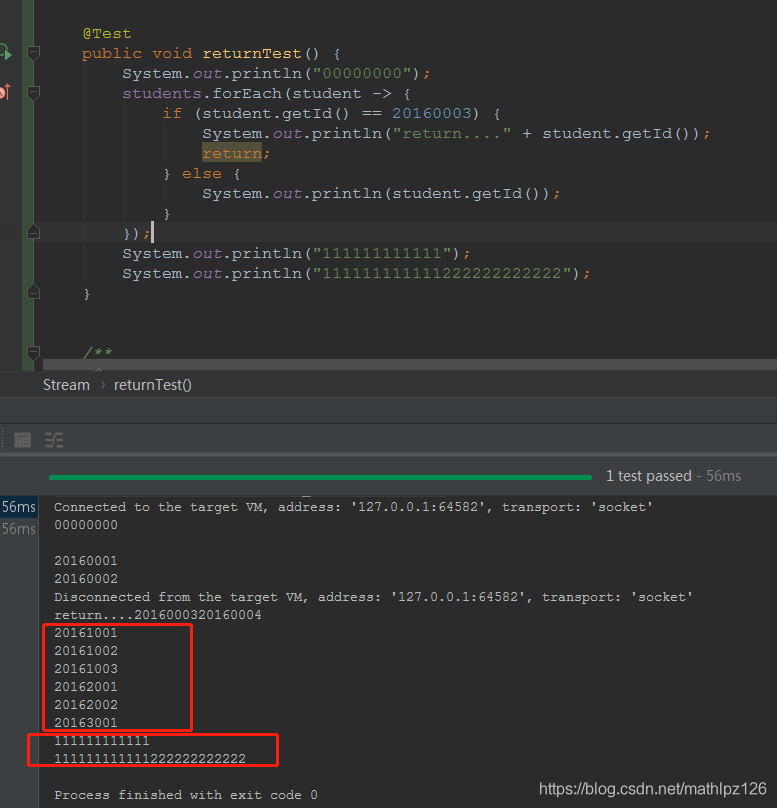This screenshot has width=777, height=808.
Task: Click the calculator icon in the debug toolbar
Action: click(x=23, y=440)
